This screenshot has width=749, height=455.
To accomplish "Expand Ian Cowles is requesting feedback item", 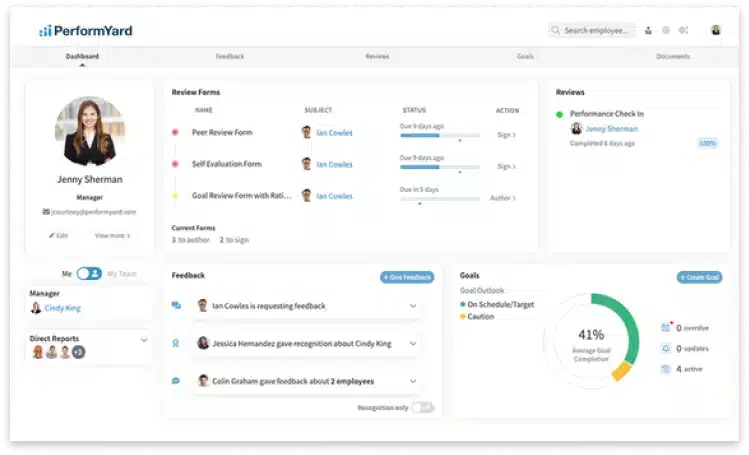I will pyautogui.click(x=412, y=306).
